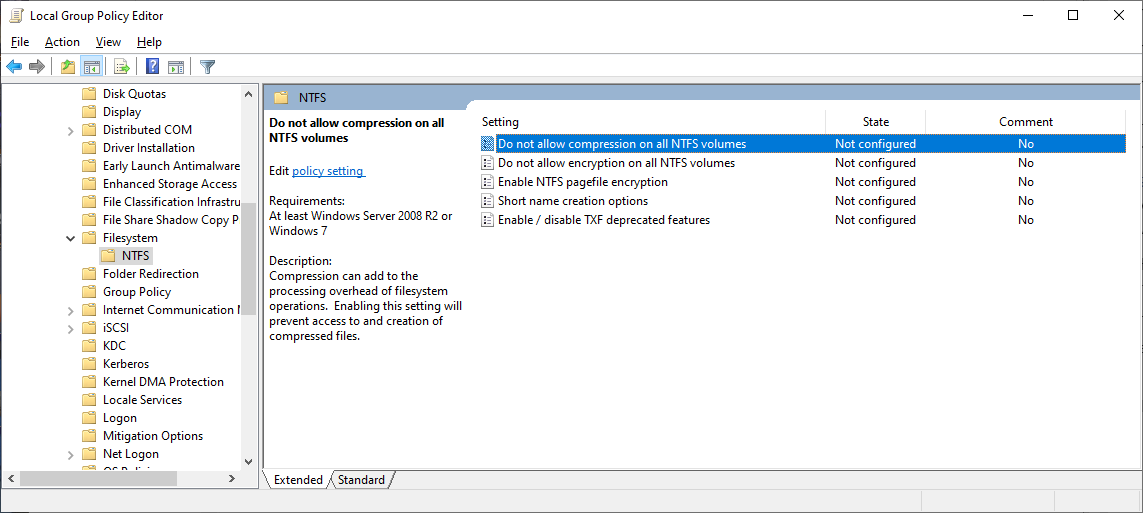1143x513 pixels.
Task: Click horizontal scrollbar left arrow in tree
Action: pyautogui.click(x=10, y=479)
